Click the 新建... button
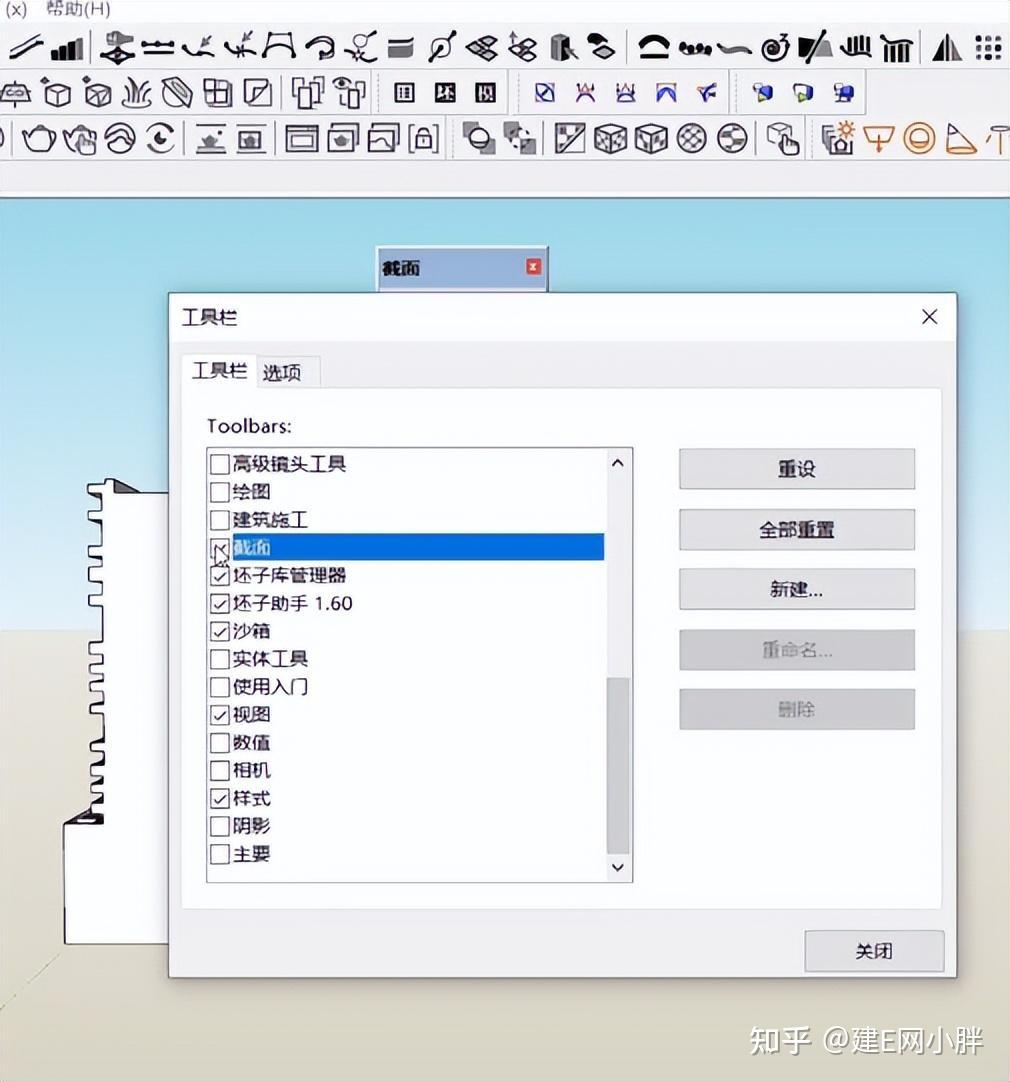The height and width of the screenshot is (1082, 1010). 797,589
